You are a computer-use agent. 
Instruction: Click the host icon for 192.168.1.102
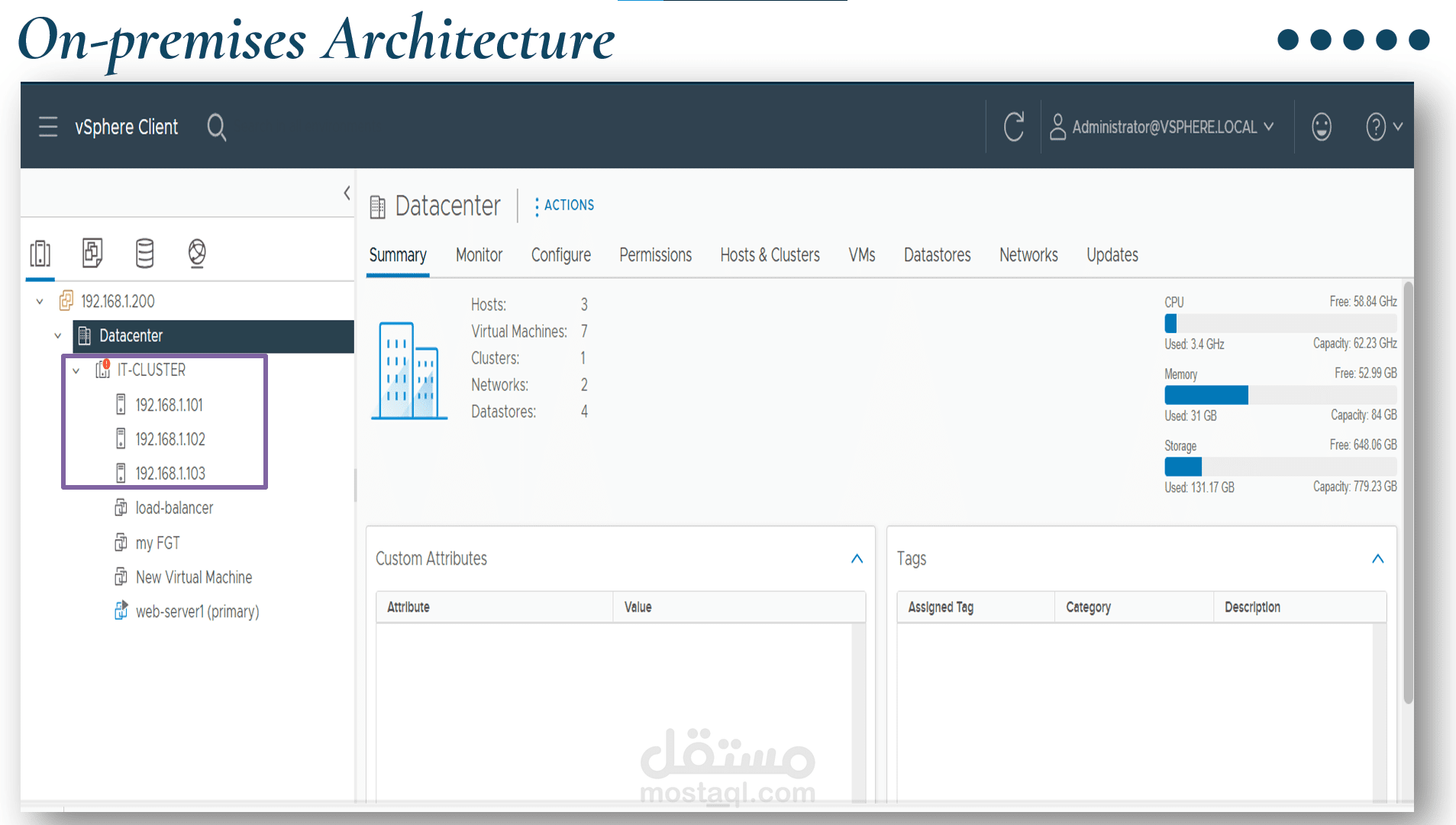pyautogui.click(x=121, y=439)
